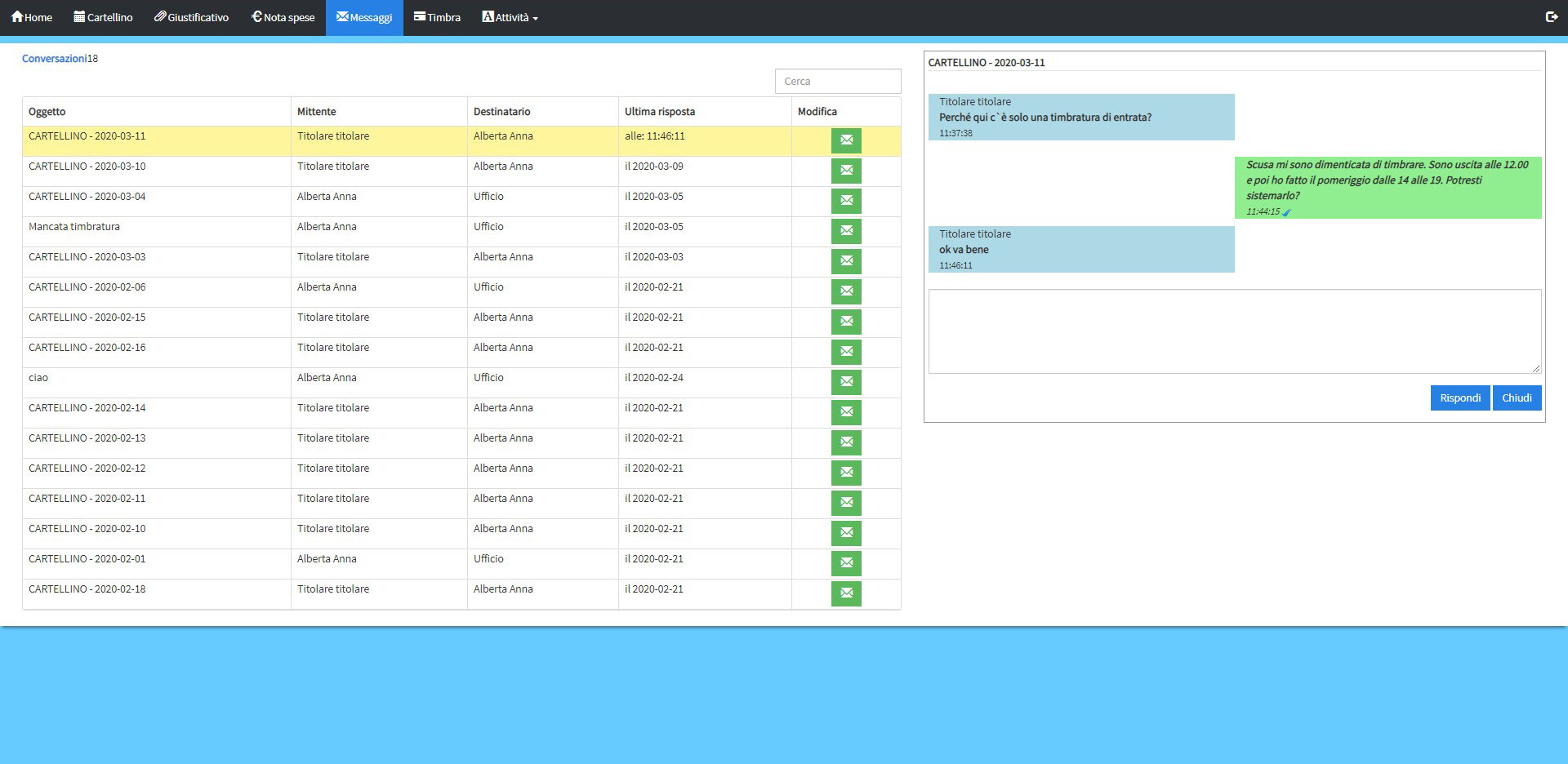This screenshot has height=764, width=1568.
Task: Open envelope icon for the ciao conversation
Action: tap(846, 382)
